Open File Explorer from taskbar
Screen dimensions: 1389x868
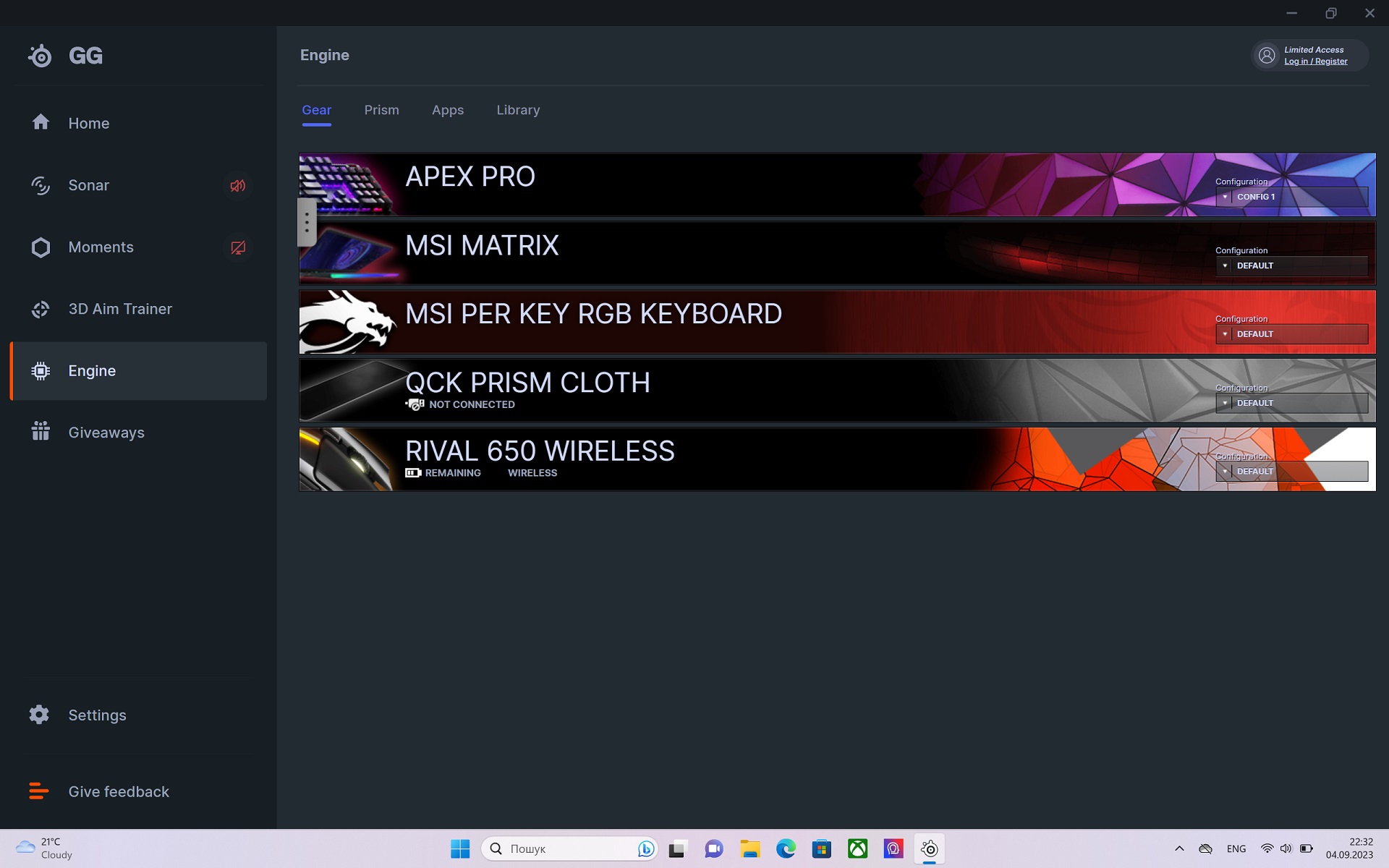(750, 848)
